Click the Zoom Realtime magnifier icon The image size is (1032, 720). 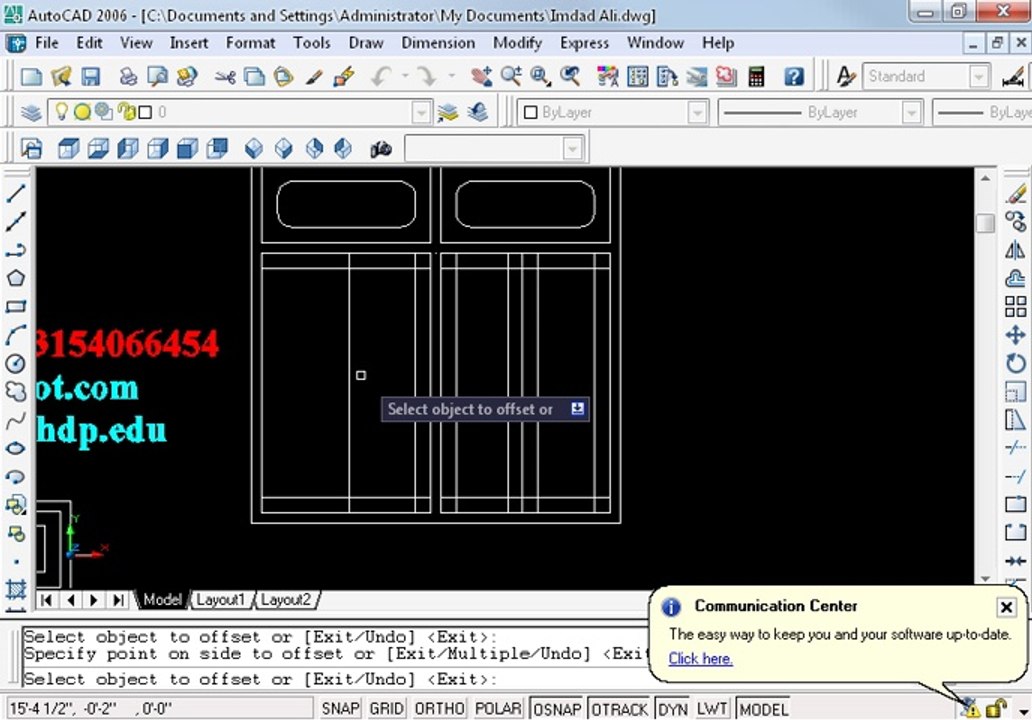[x=511, y=76]
